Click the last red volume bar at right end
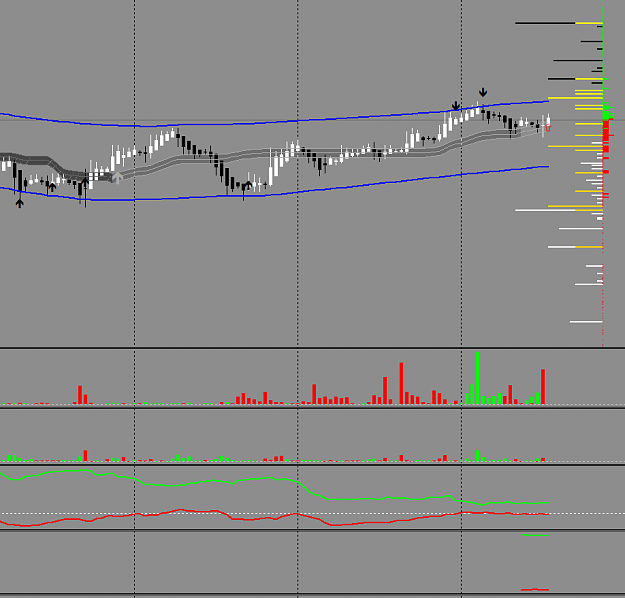The image size is (625, 598). pos(543,387)
